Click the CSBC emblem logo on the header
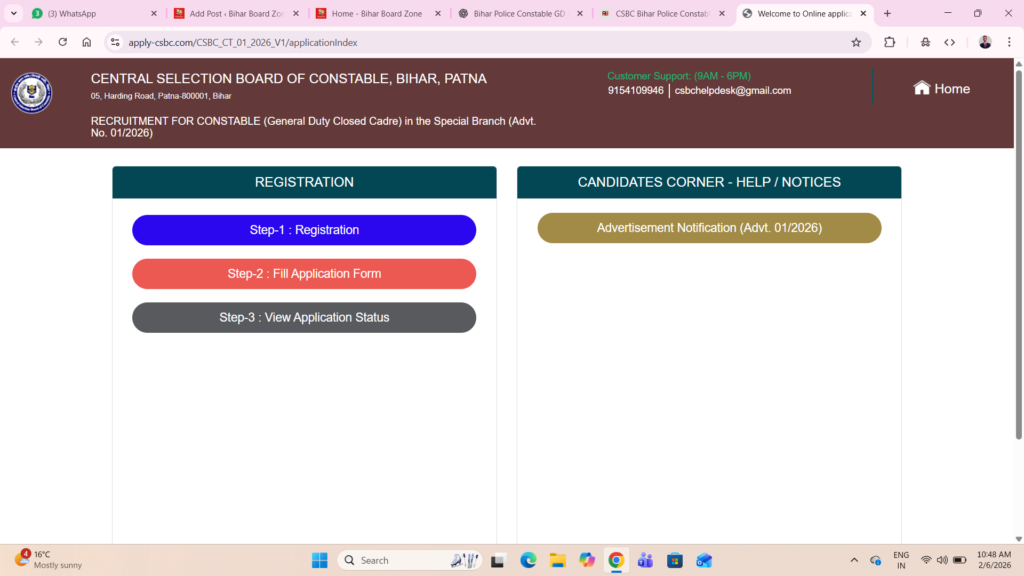 31,92
